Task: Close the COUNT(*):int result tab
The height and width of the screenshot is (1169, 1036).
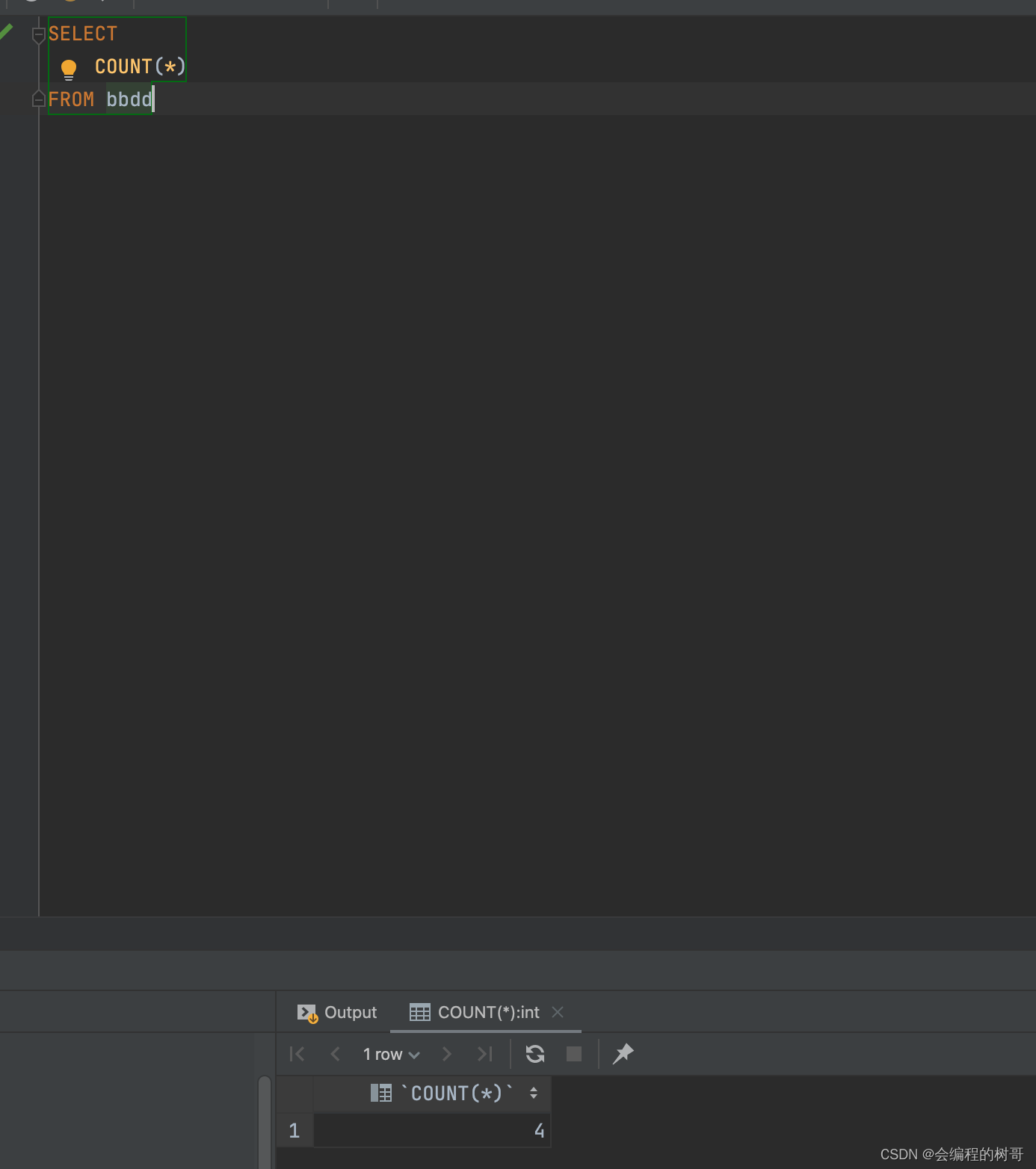Action: [558, 1012]
